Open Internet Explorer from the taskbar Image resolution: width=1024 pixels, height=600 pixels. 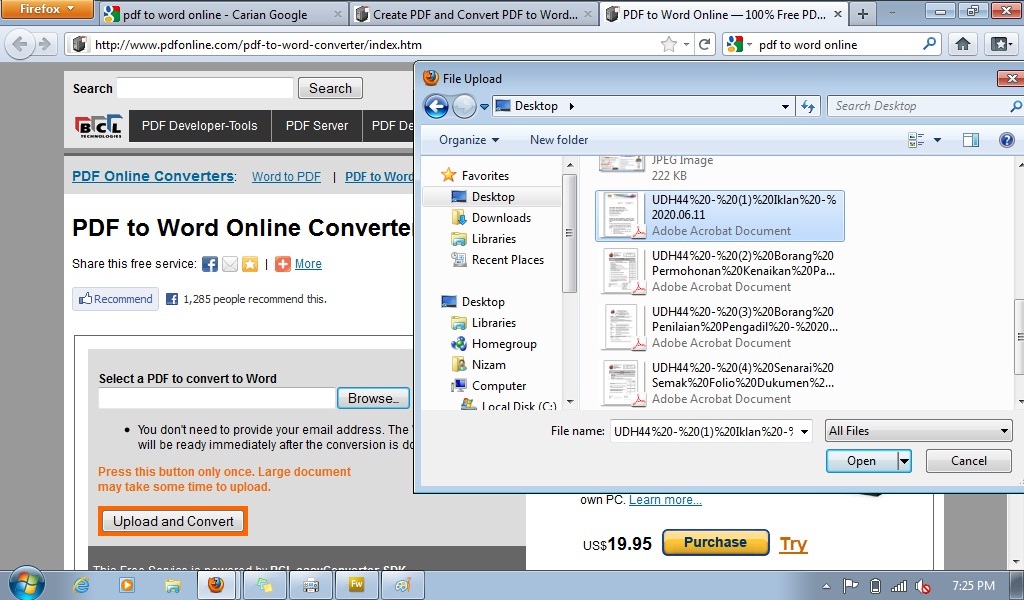coord(82,585)
